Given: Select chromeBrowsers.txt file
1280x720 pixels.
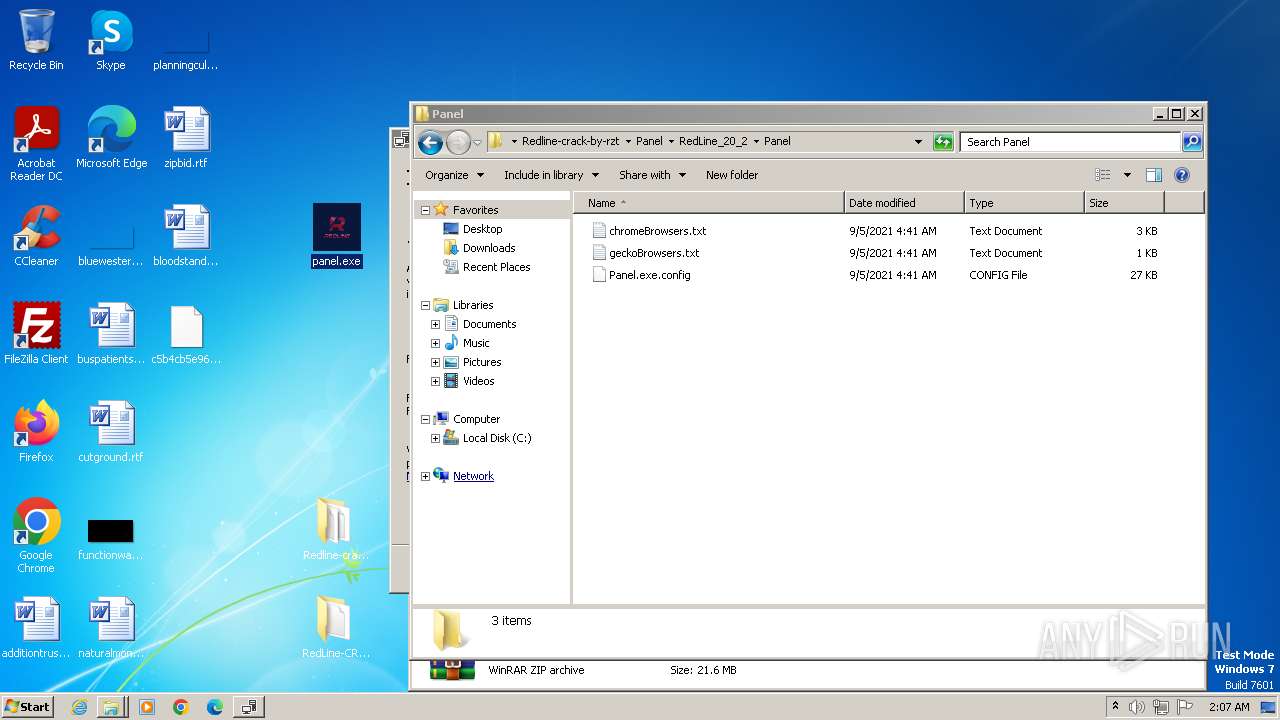Looking at the screenshot, I should pos(657,231).
